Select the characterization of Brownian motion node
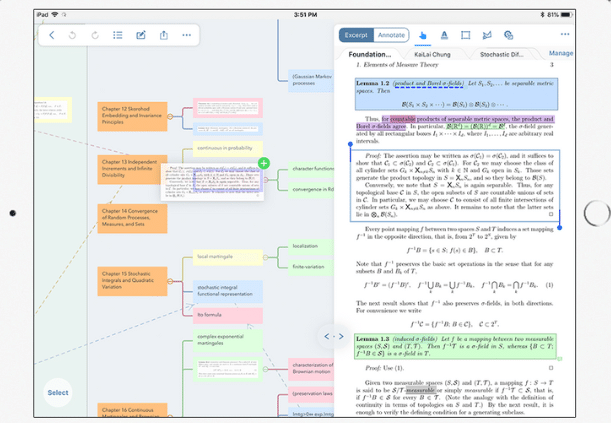Image resolution: width=611 pixels, height=423 pixels. tap(311, 369)
